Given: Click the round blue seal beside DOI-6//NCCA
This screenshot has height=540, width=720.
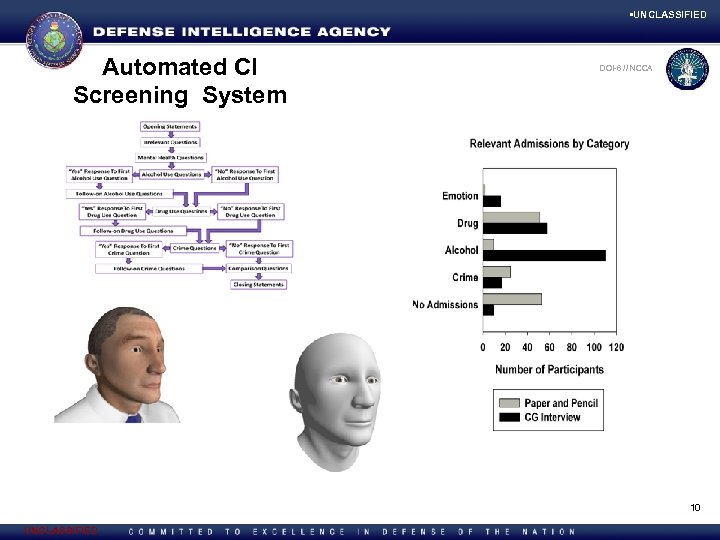Looking at the screenshot, I should click(x=687, y=69).
